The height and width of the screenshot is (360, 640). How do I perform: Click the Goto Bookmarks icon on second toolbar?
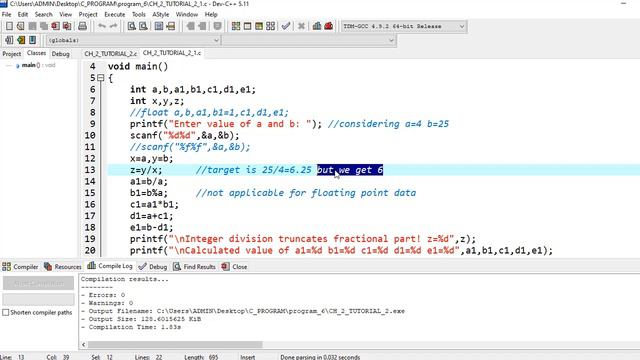point(32,40)
